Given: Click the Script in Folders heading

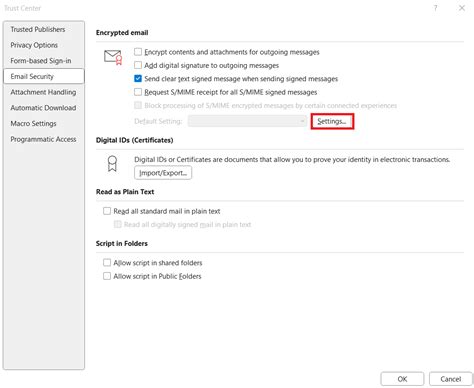Looking at the screenshot, I should click(x=122, y=243).
